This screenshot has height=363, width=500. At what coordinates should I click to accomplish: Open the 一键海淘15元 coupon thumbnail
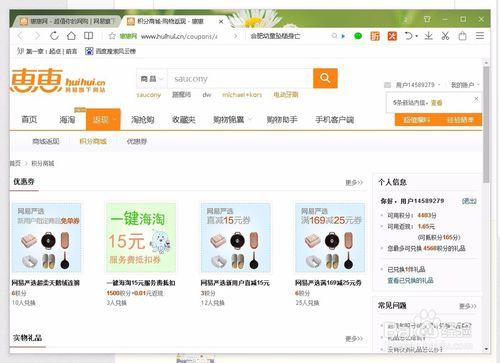pyautogui.click(x=140, y=237)
